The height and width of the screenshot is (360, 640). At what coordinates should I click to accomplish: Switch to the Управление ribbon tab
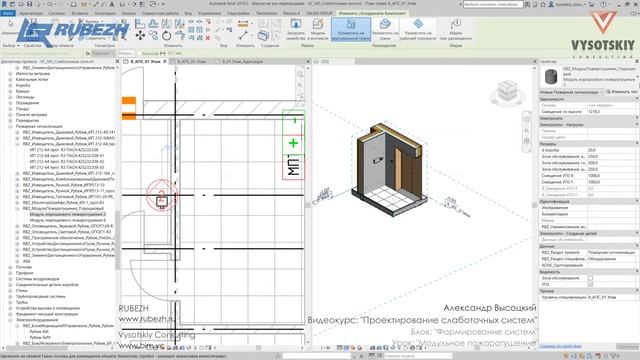pos(209,13)
